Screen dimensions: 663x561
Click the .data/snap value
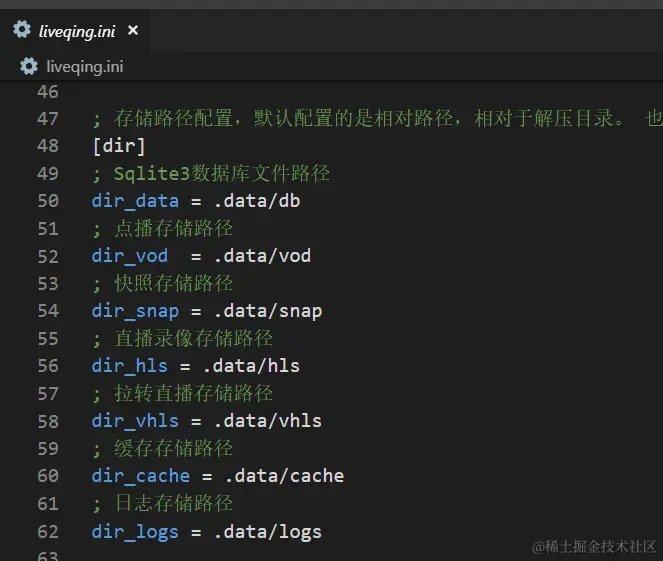click(268, 312)
